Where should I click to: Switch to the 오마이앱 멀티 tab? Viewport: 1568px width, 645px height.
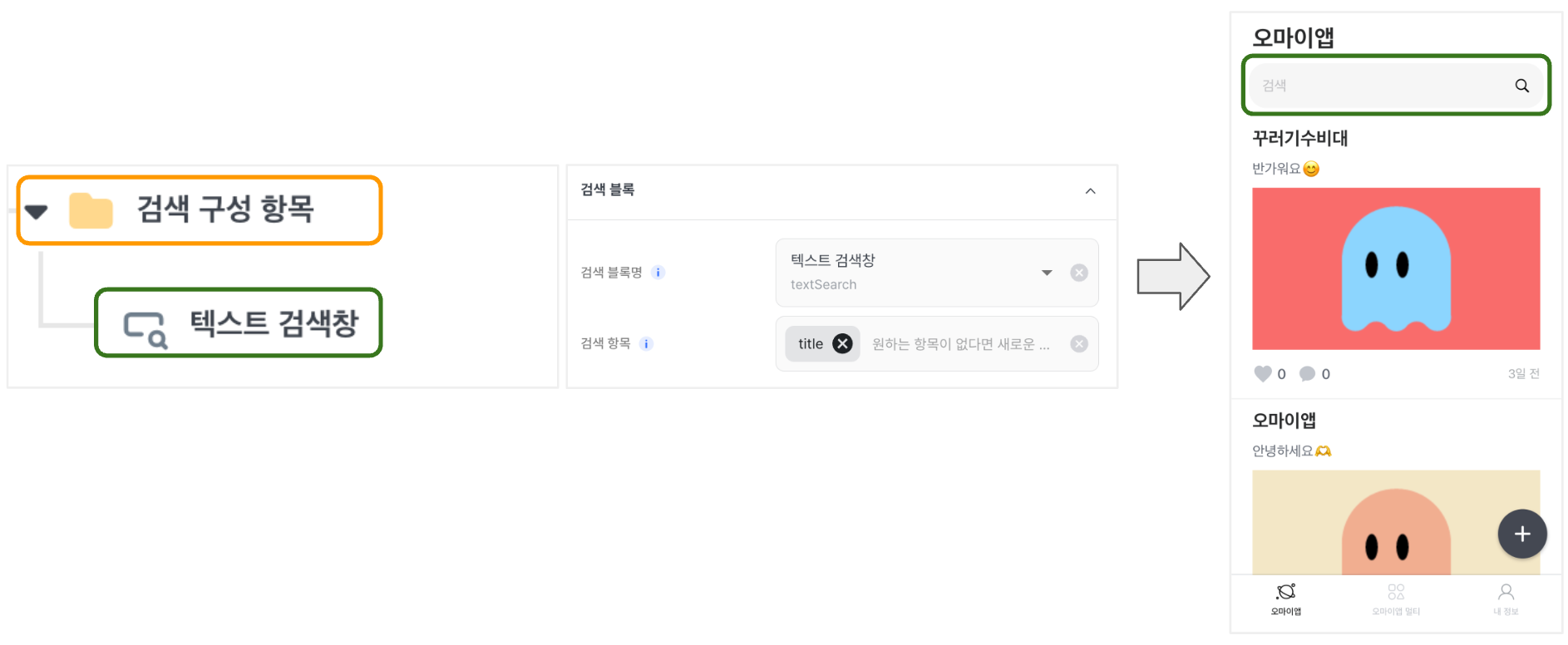click(1396, 598)
